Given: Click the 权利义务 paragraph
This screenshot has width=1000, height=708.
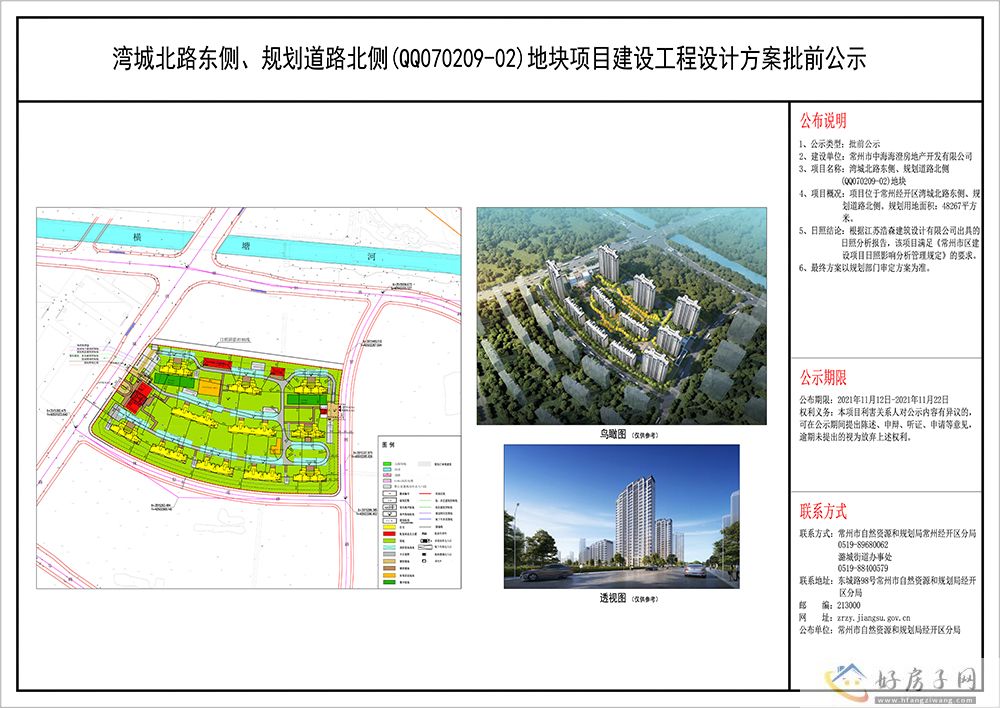Looking at the screenshot, I should 886,425.
